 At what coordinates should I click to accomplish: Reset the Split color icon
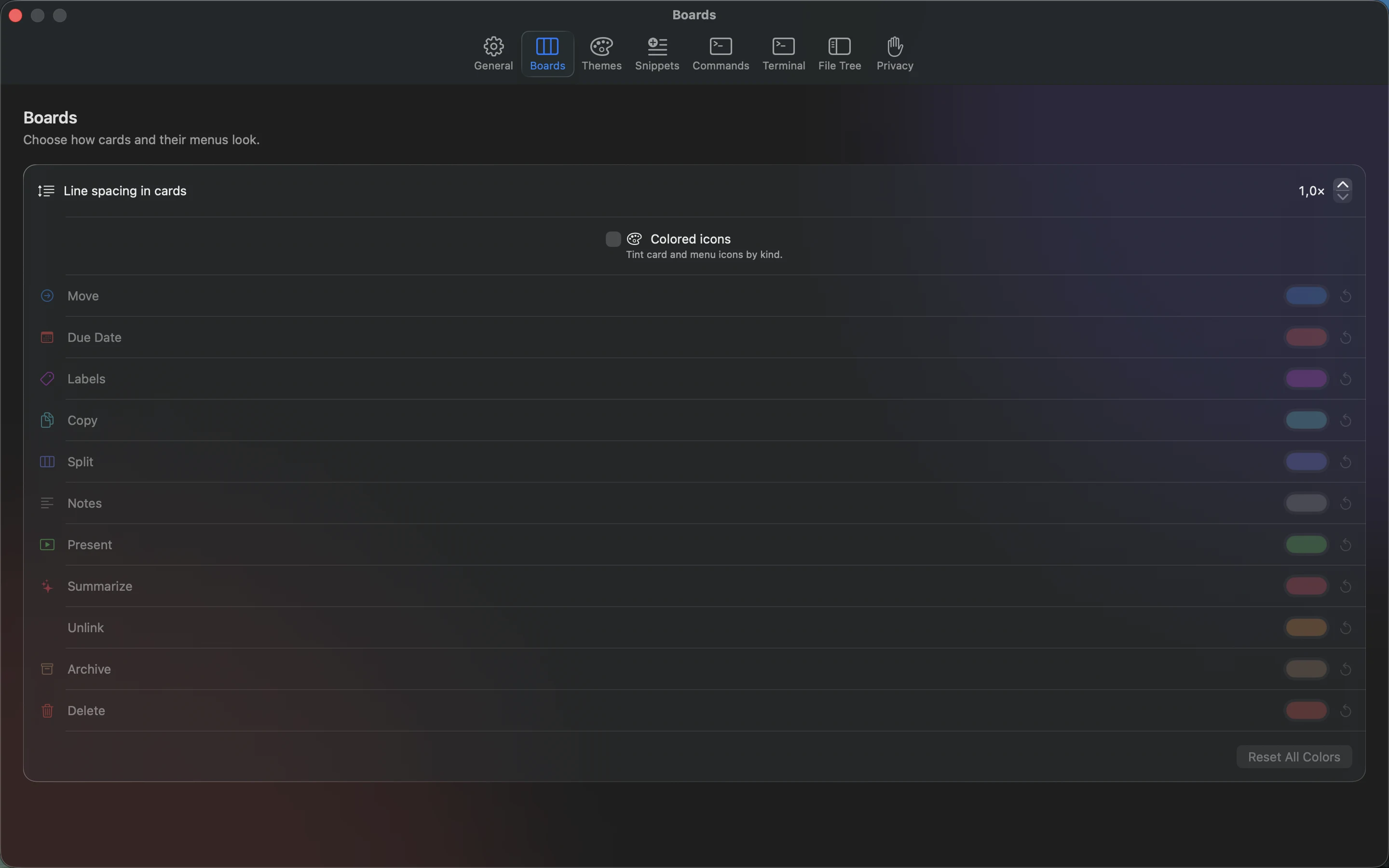tap(1346, 462)
